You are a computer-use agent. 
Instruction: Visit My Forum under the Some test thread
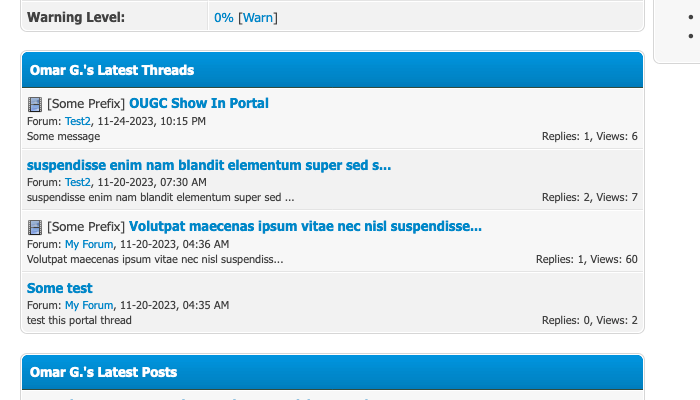pyautogui.click(x=89, y=305)
